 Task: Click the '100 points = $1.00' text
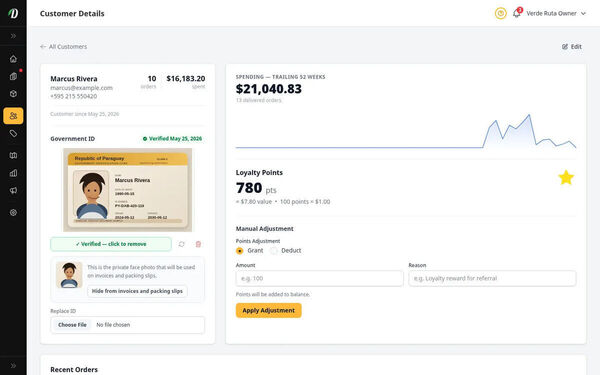click(x=305, y=202)
